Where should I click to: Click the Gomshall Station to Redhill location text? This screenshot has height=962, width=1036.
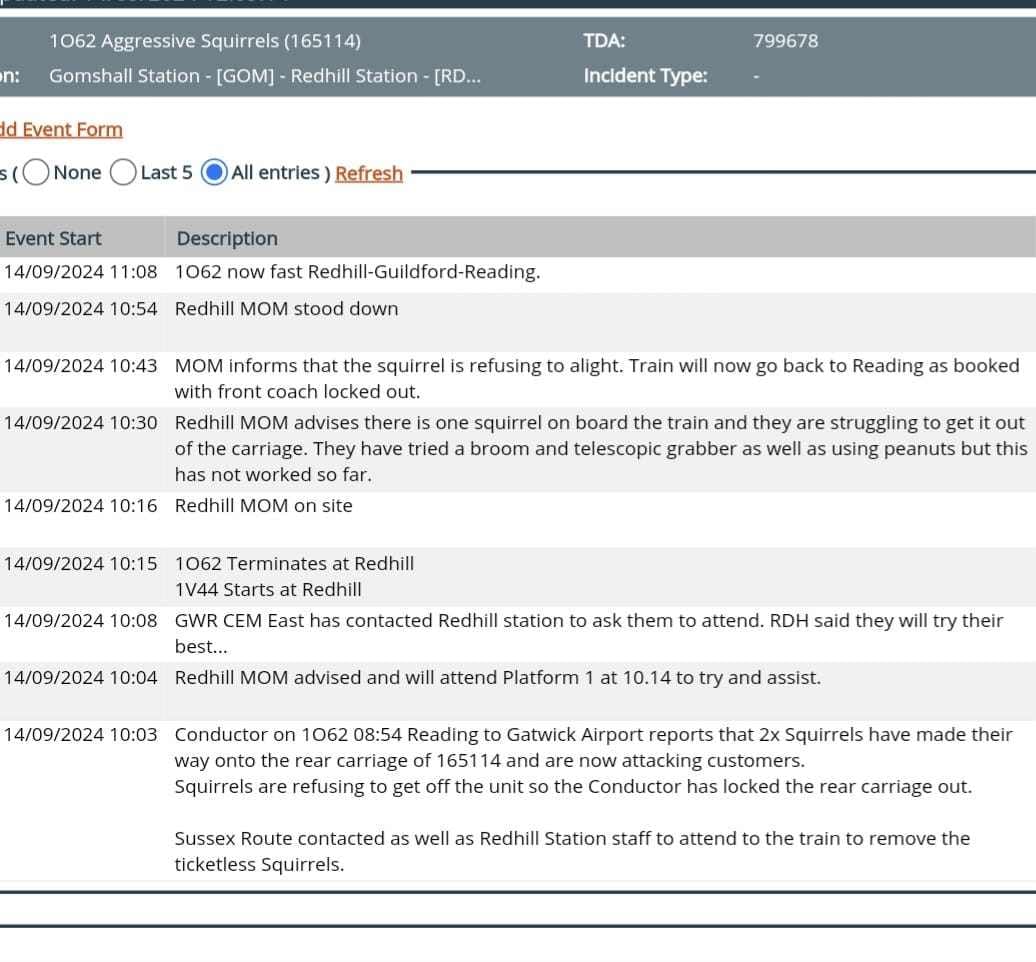(x=264, y=76)
